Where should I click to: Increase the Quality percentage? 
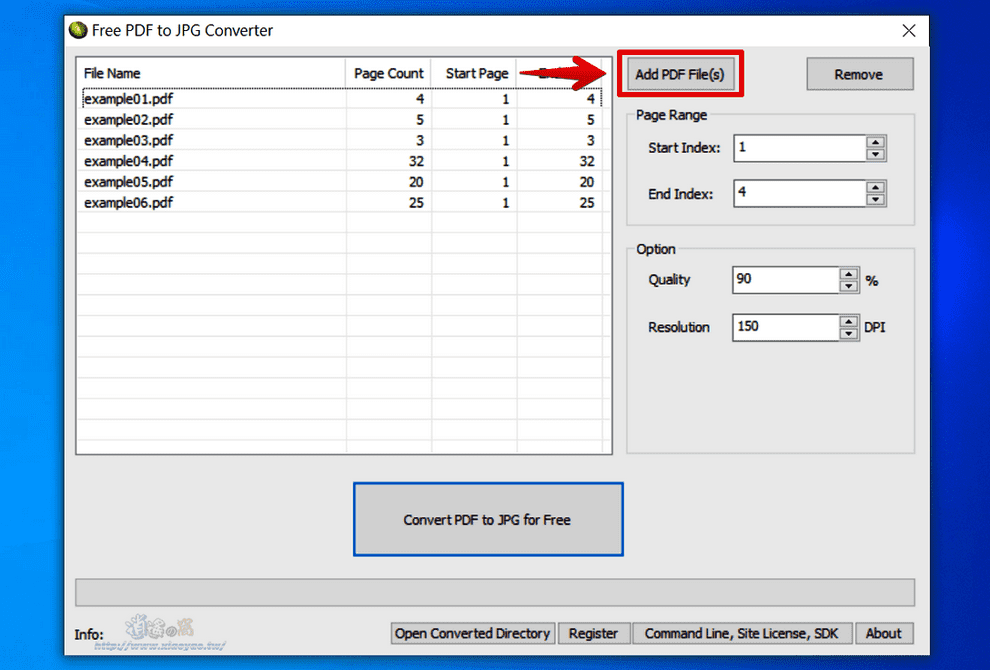tap(848, 274)
